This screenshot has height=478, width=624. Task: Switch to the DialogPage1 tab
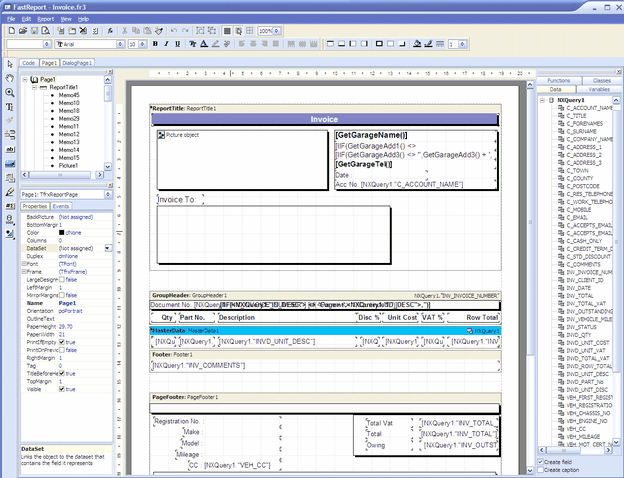77,63
